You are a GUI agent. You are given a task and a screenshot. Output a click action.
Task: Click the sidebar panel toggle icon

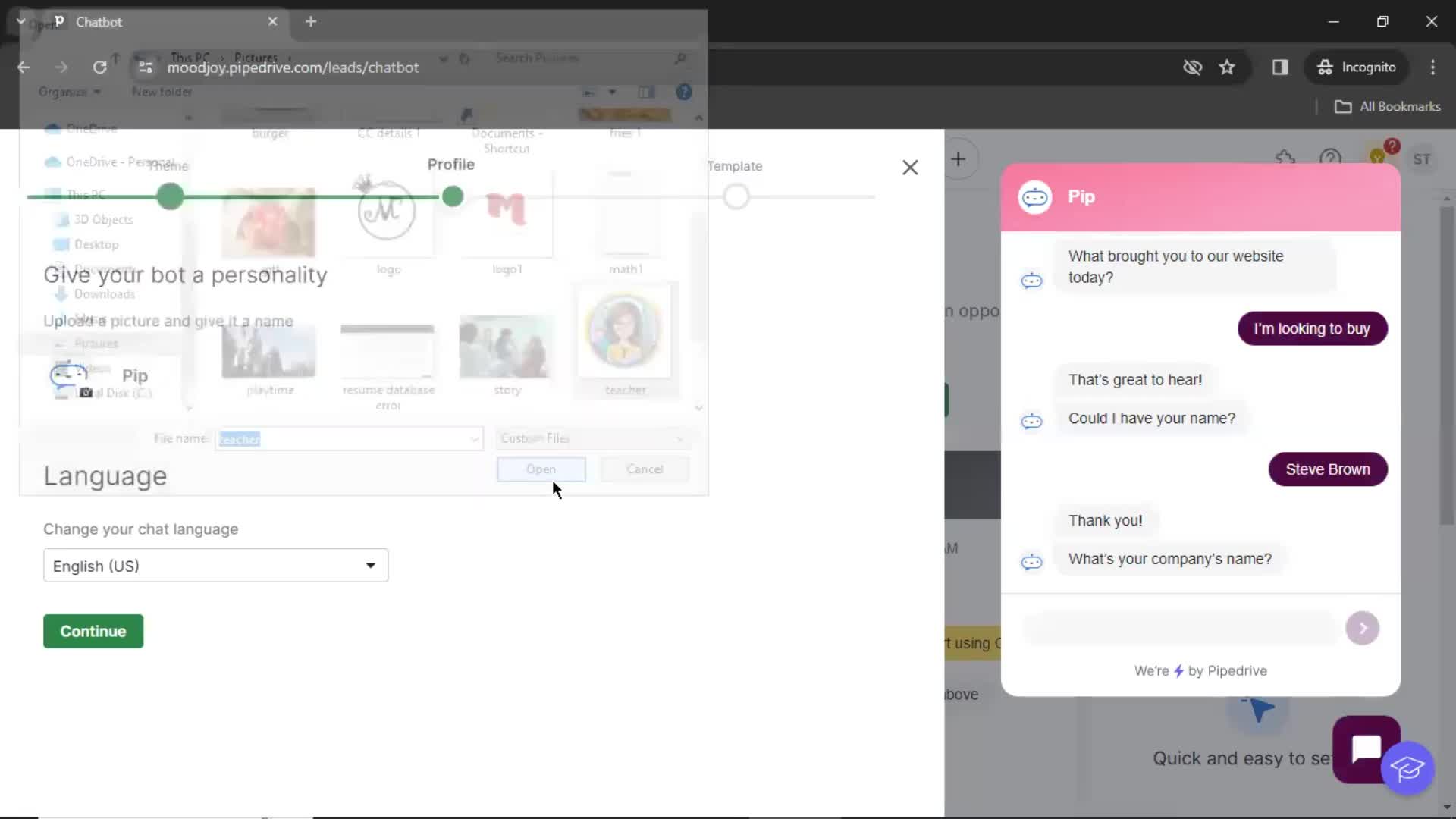pyautogui.click(x=1281, y=67)
